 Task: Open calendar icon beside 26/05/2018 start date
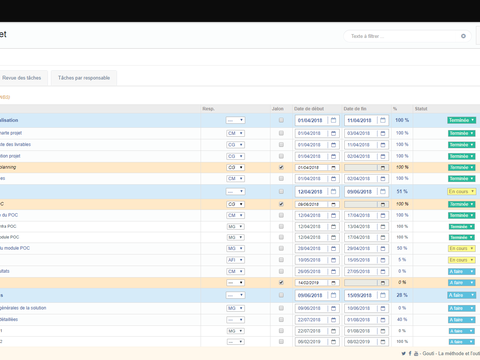pos(333,272)
